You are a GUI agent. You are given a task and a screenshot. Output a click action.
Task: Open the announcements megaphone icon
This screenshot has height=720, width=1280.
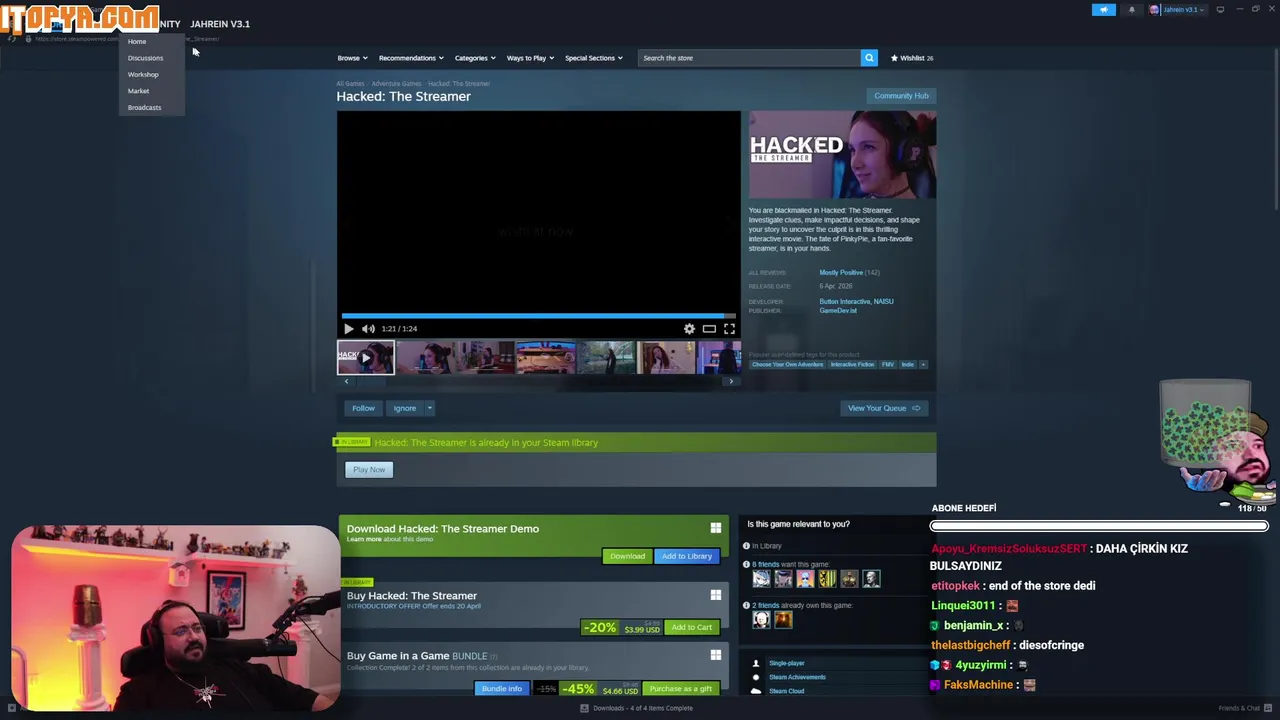click(1104, 10)
